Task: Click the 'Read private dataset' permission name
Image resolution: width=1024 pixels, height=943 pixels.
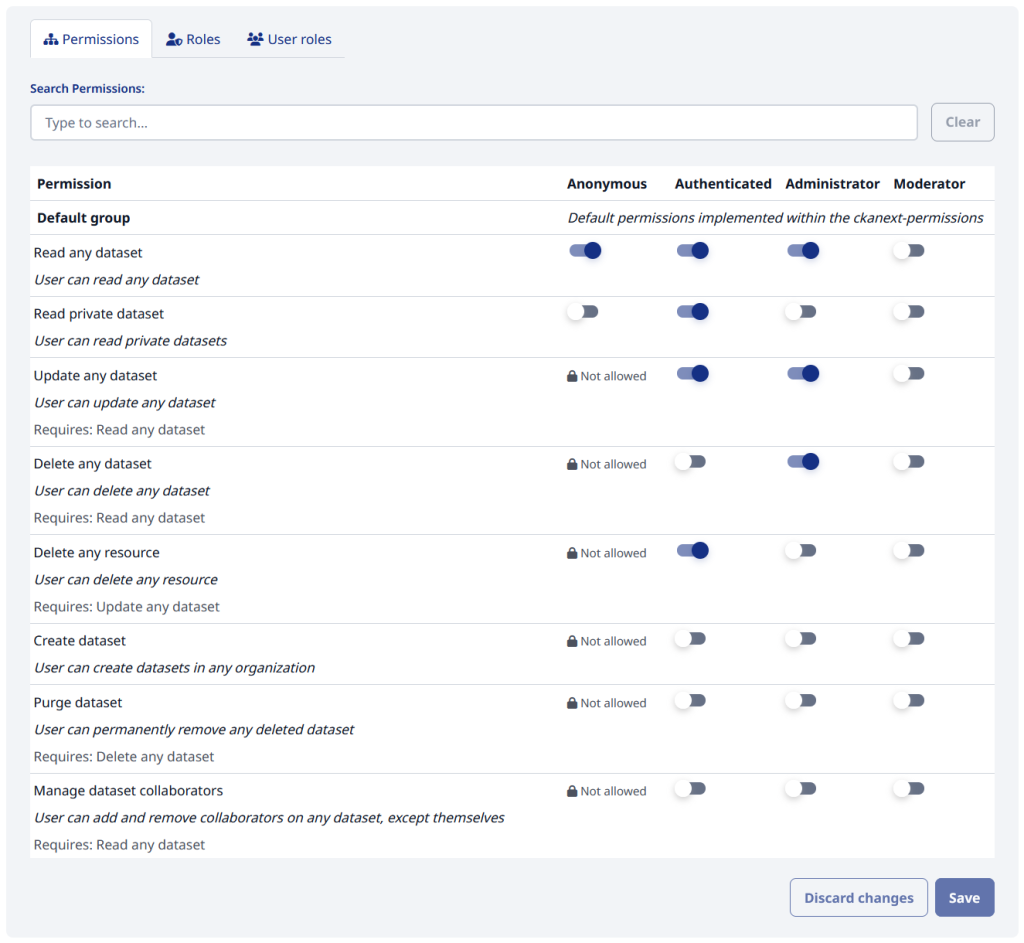Action: 99,314
